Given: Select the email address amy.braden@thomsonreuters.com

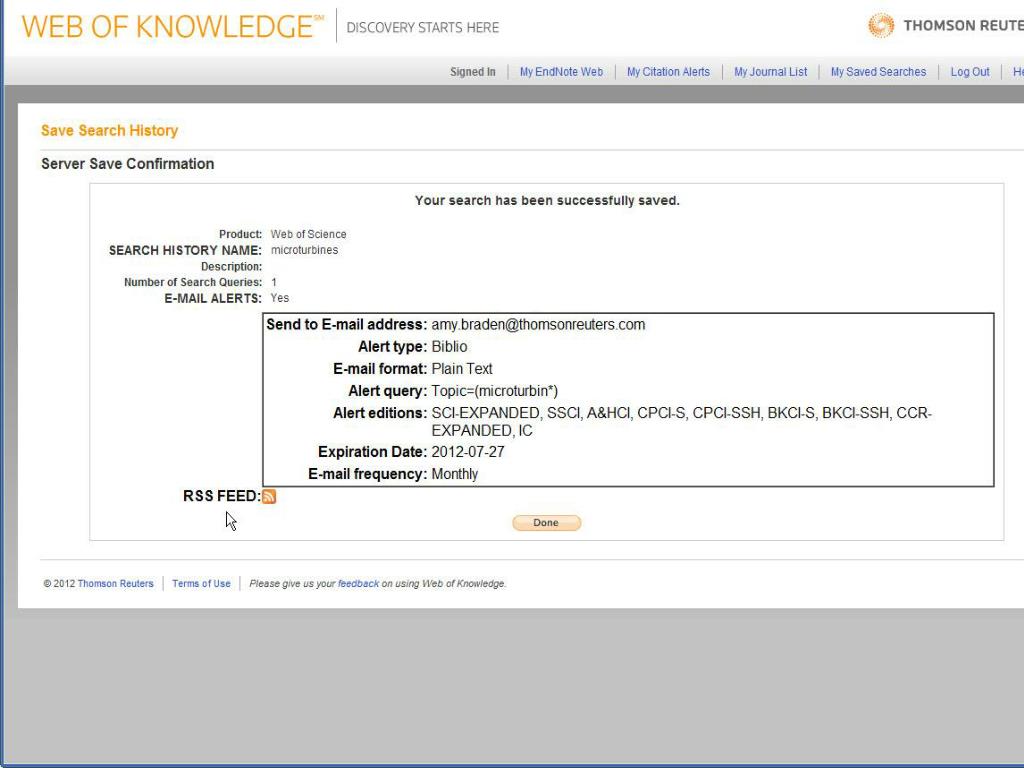Looking at the screenshot, I should coord(538,325).
